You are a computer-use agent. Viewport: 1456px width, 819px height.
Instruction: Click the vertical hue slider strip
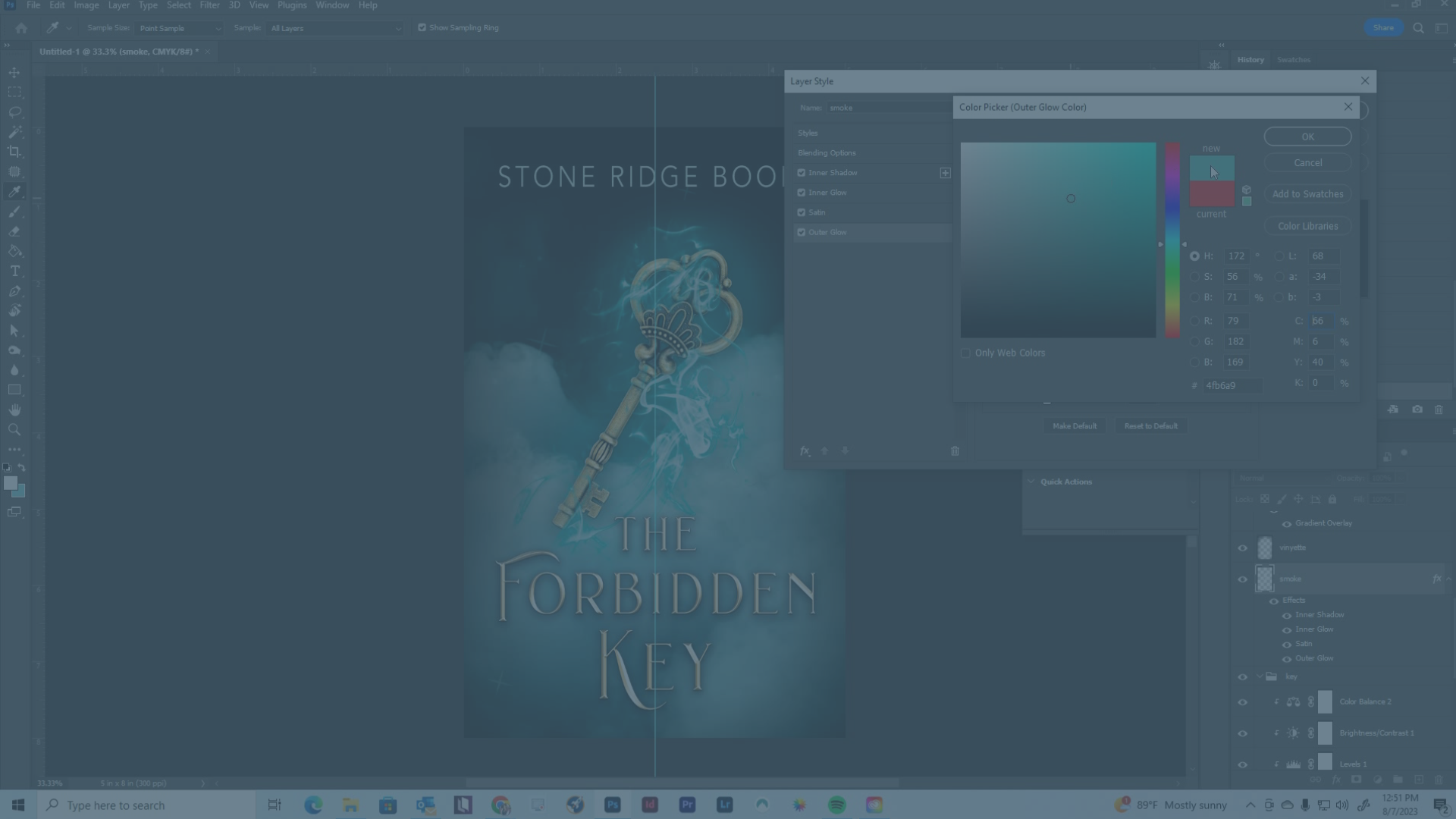tap(1172, 240)
